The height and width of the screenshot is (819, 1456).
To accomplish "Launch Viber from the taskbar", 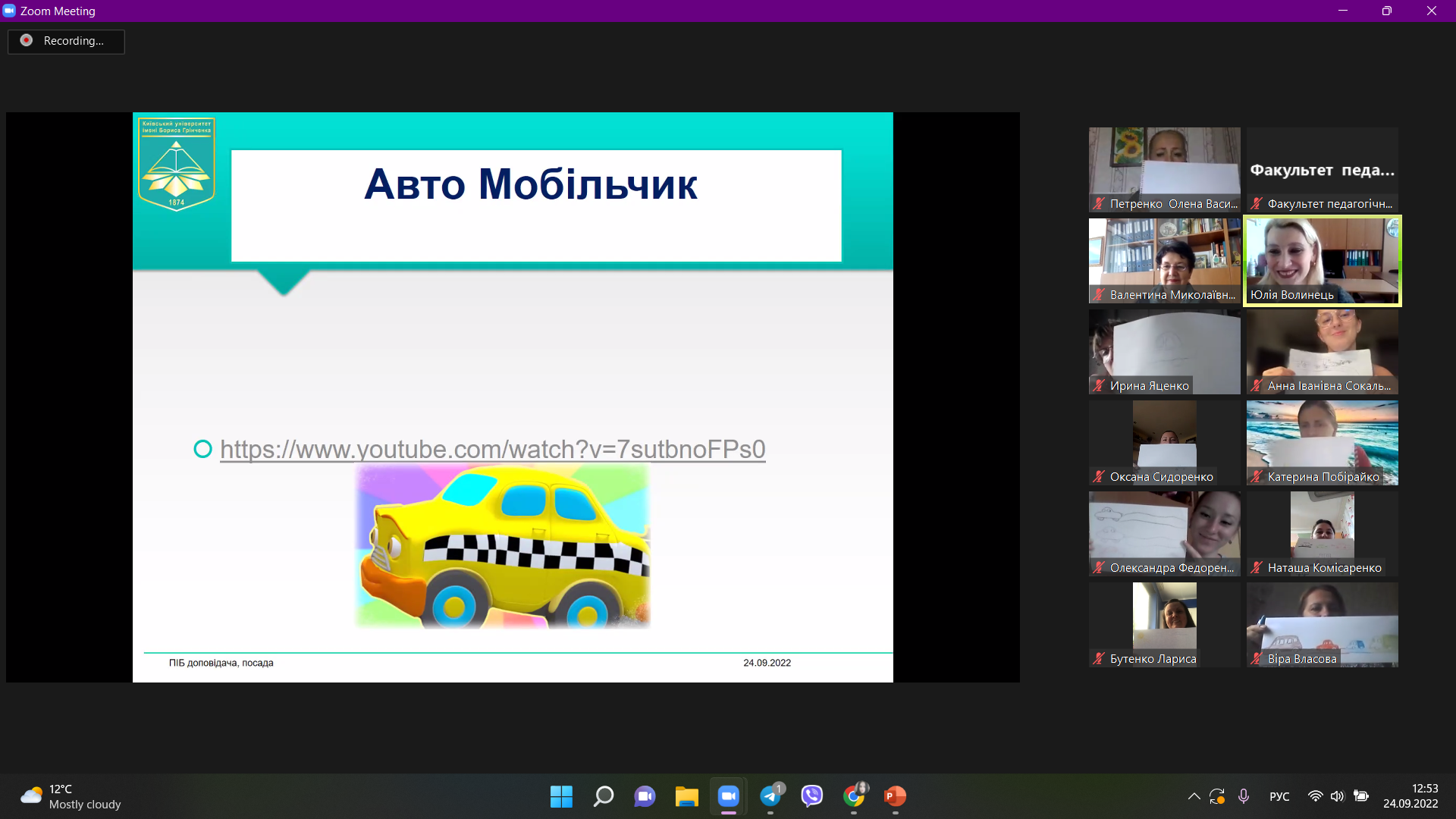I will (x=812, y=797).
